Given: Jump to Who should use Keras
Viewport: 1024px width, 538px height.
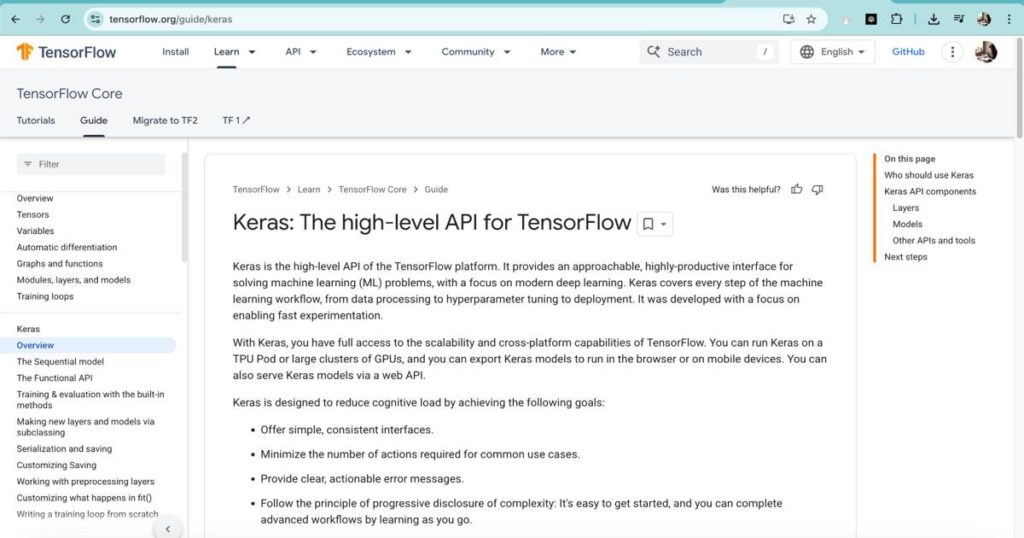Looking at the screenshot, I should coord(929,175).
